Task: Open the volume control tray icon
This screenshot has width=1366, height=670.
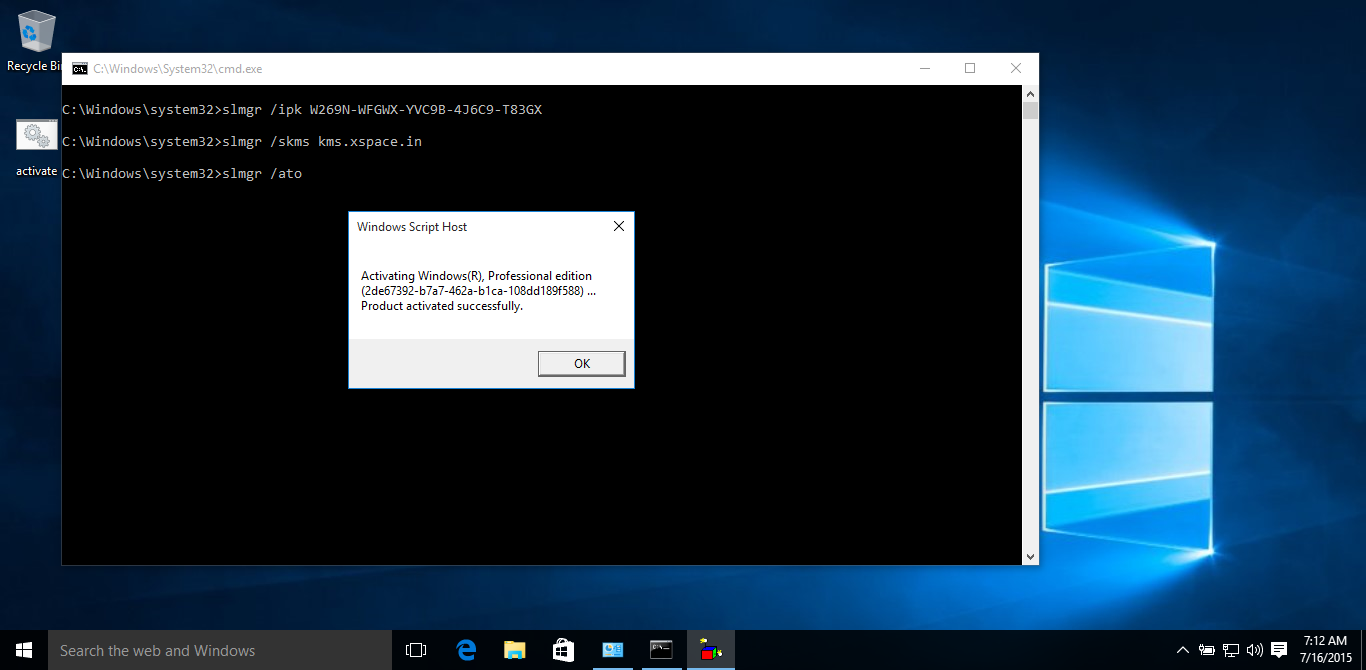Action: (1255, 650)
